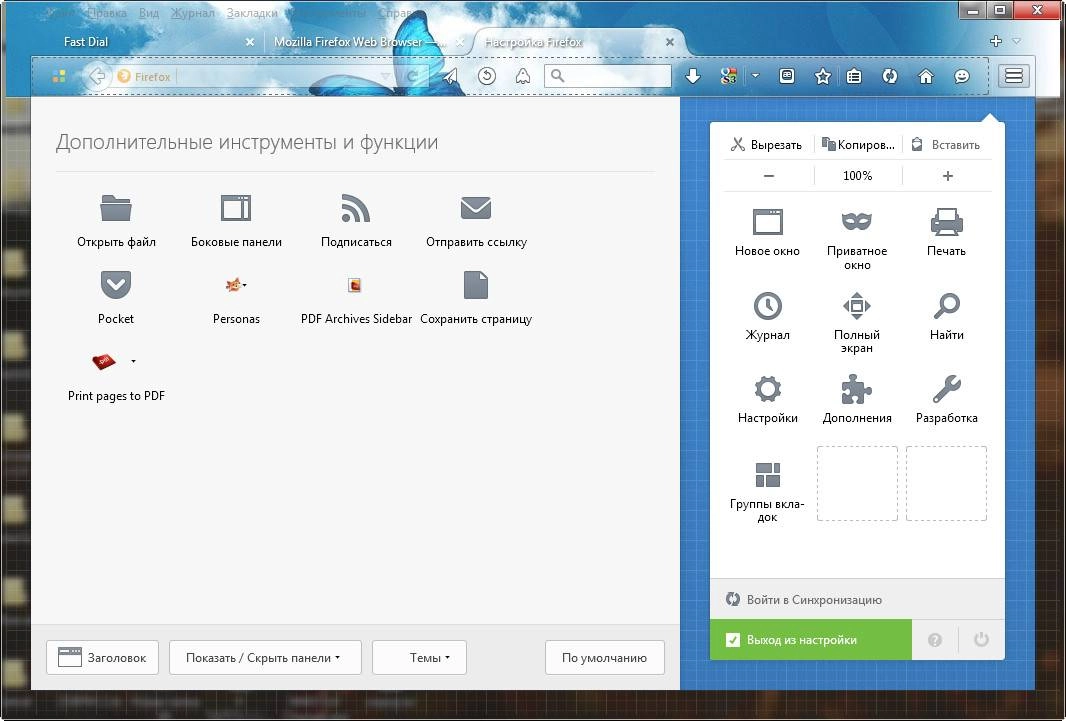Select the Sidebars (Боковые панели) icon
Viewport: 1066px width, 721px height.
point(236,208)
